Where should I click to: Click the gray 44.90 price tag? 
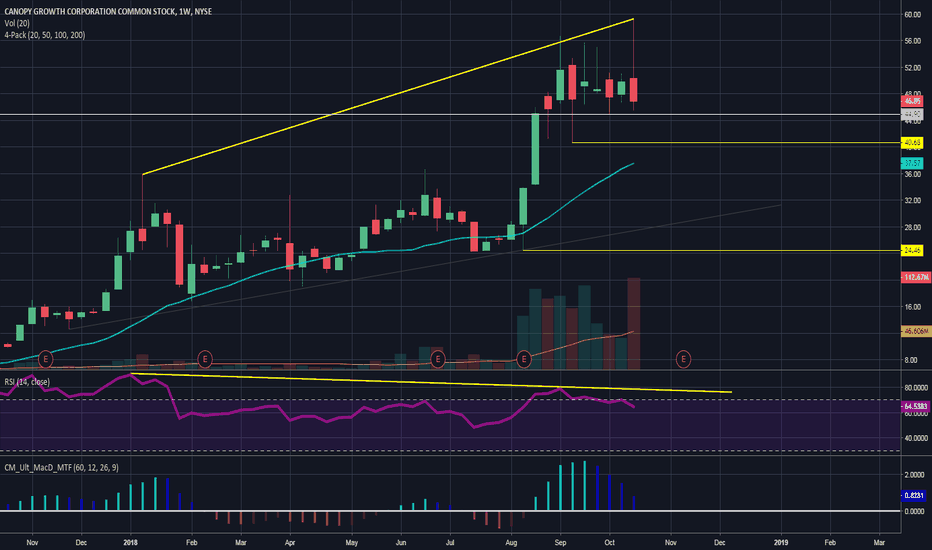point(912,114)
